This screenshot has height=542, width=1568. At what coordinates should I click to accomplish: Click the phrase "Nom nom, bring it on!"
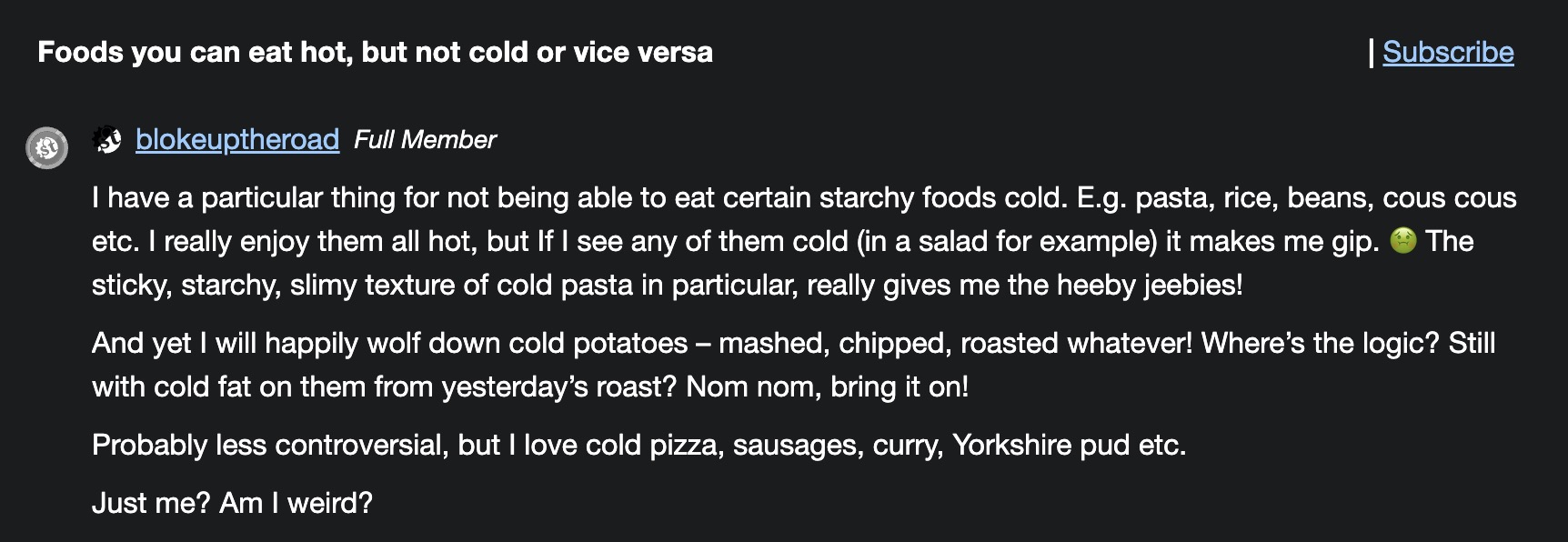827,387
